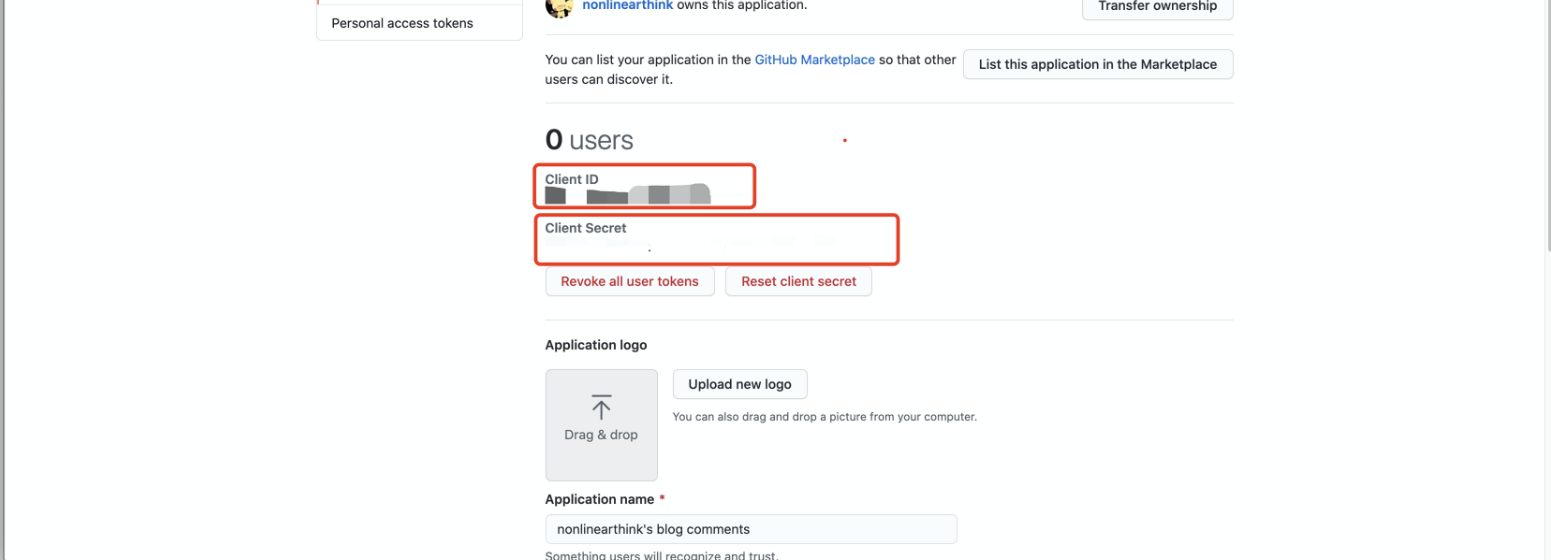Click Upload new logo button
1551x560 pixels.
click(739, 384)
